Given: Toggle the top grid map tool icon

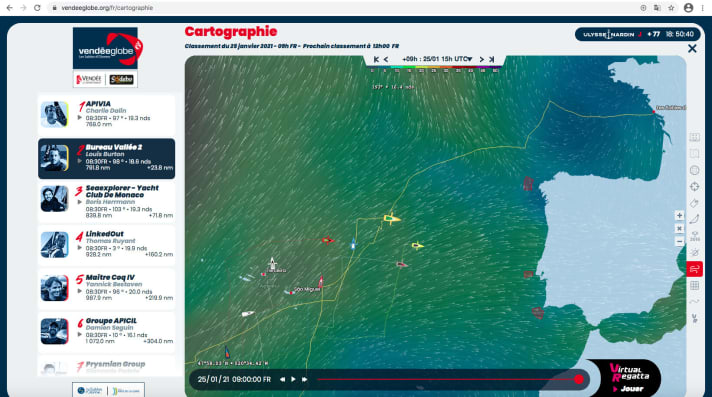Looking at the screenshot, I should point(694,137).
